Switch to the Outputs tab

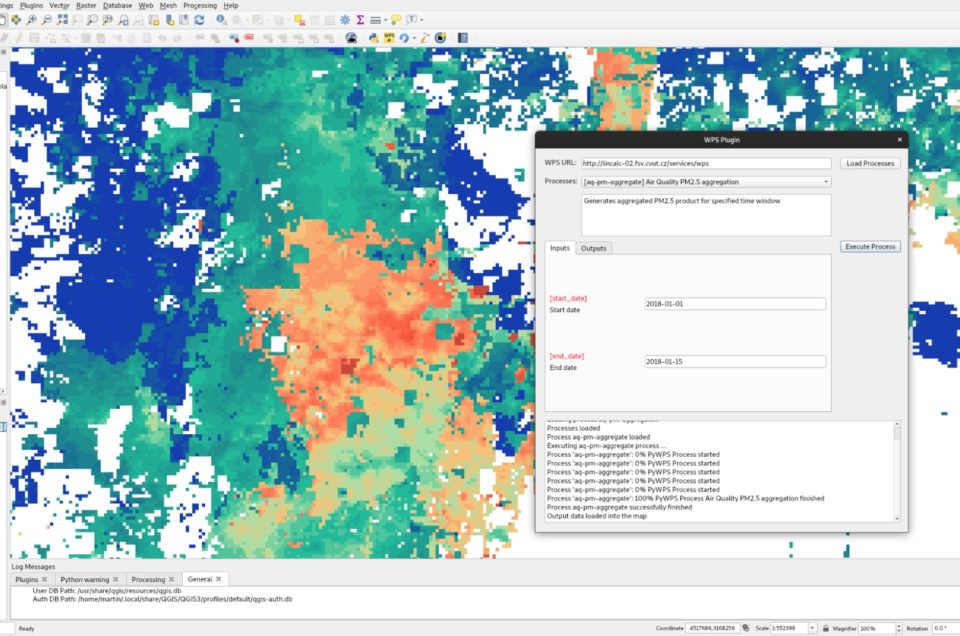593,248
